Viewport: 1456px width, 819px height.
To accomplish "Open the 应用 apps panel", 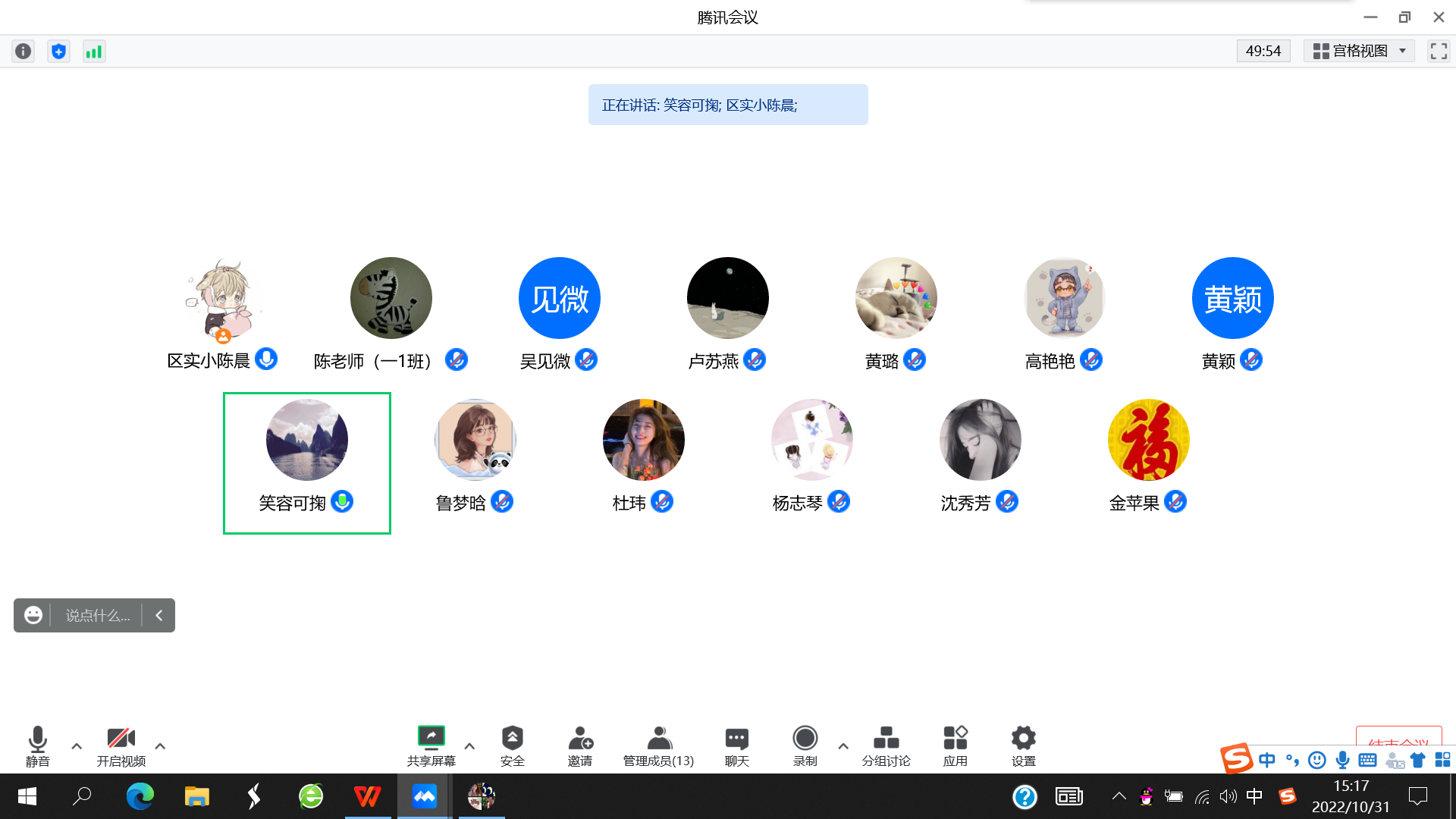I will tap(955, 746).
